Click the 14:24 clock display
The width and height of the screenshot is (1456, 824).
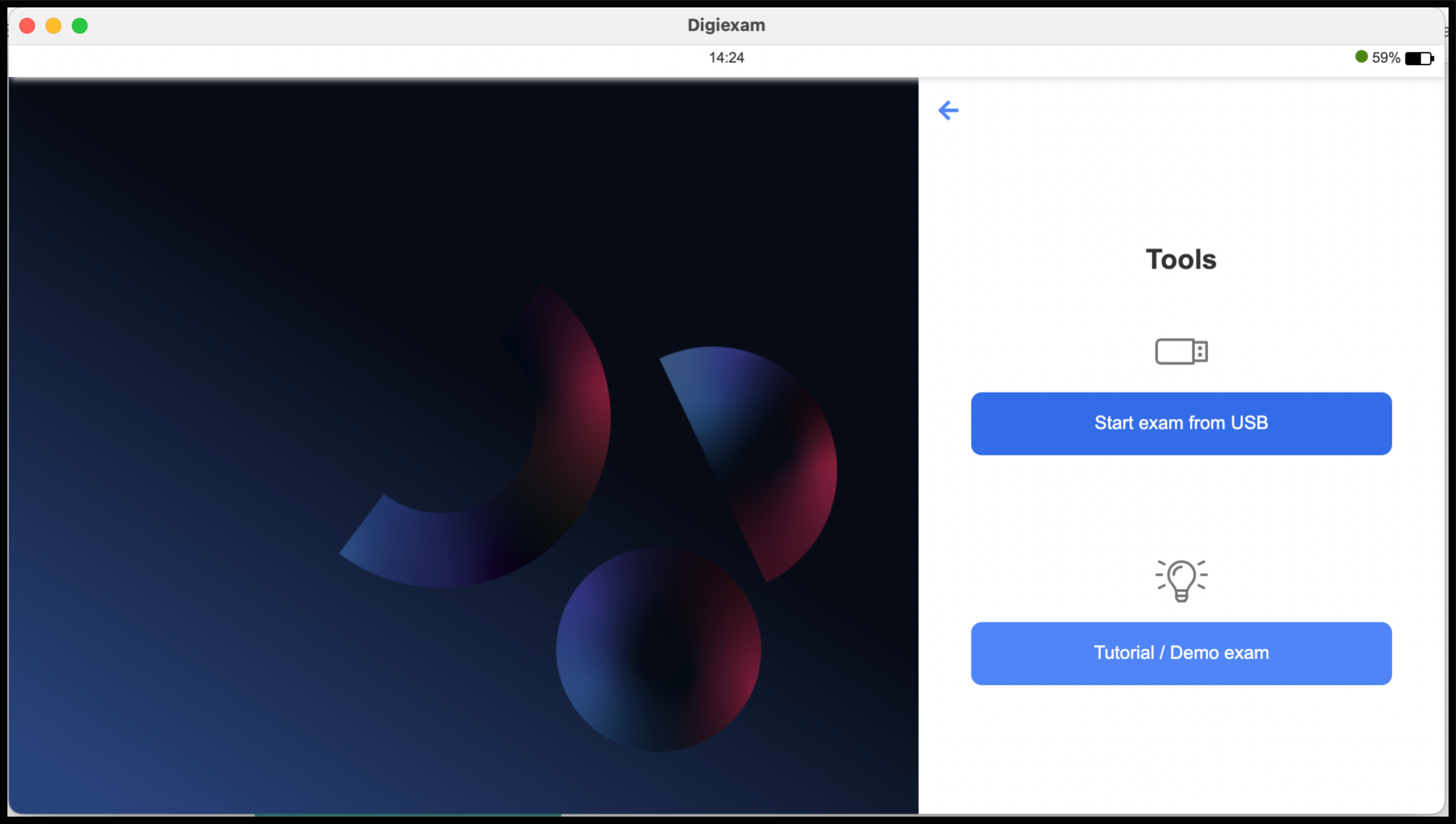point(726,58)
